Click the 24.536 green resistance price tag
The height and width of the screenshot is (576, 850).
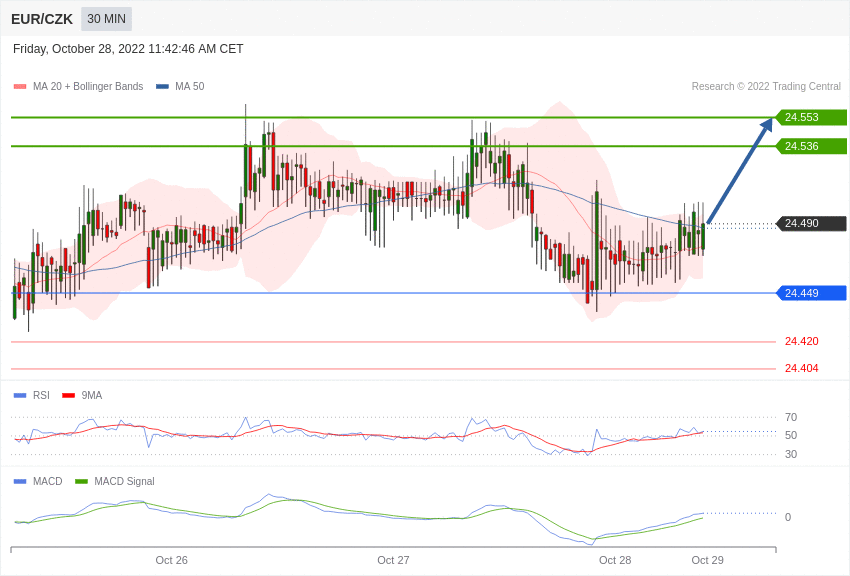[812, 146]
